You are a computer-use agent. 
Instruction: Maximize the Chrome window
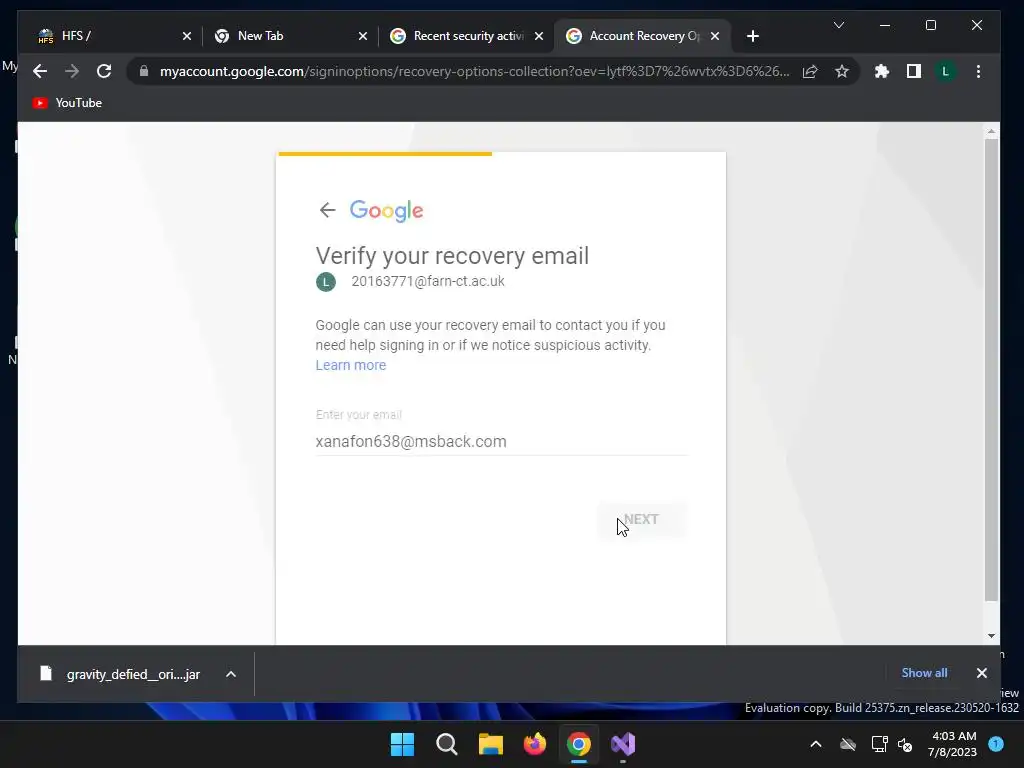931,25
